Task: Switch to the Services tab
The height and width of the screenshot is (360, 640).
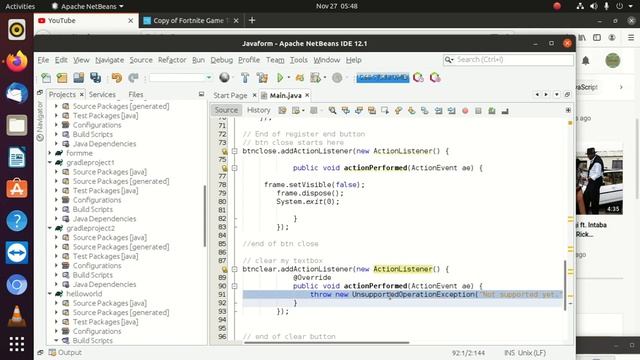Action: [x=102, y=94]
